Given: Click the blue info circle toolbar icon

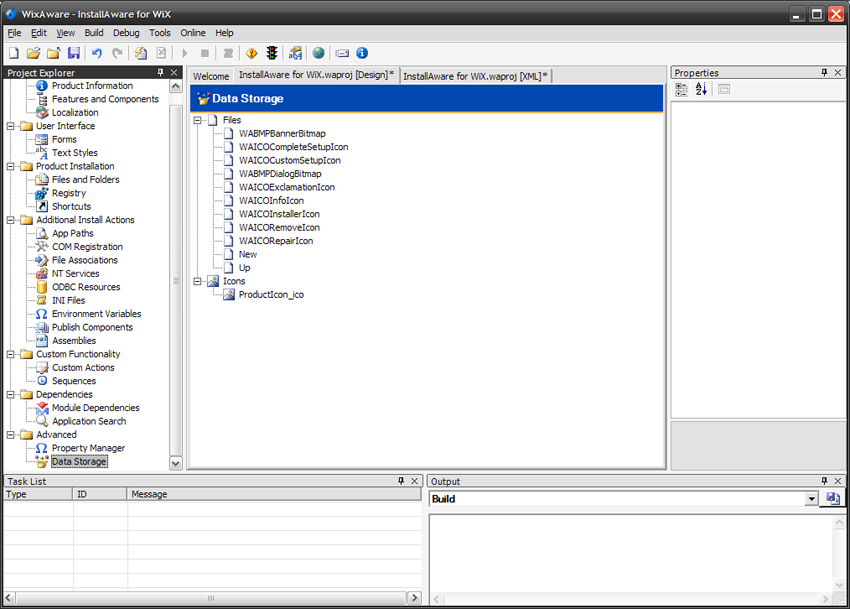Looking at the screenshot, I should point(362,53).
